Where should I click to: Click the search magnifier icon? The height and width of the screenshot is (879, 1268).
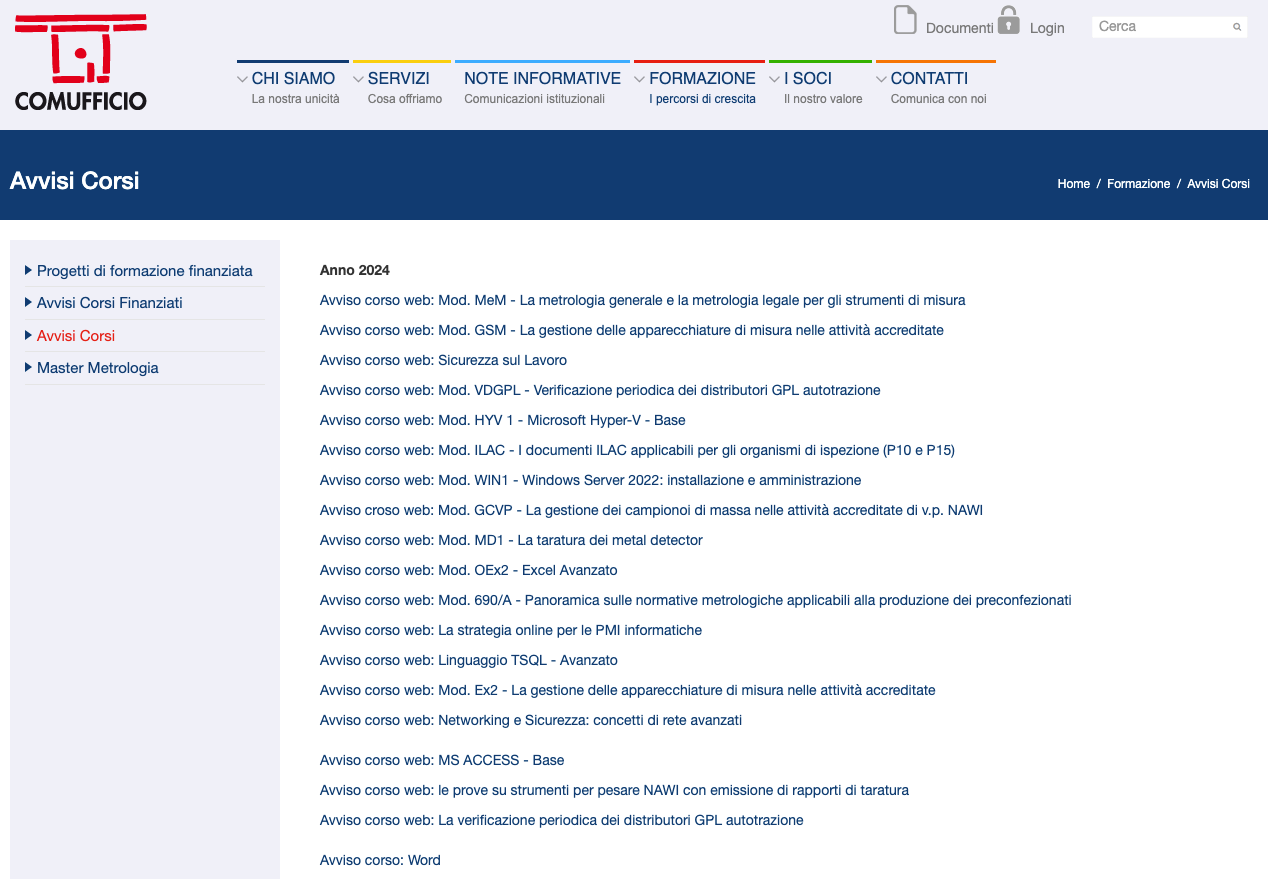point(1237,27)
